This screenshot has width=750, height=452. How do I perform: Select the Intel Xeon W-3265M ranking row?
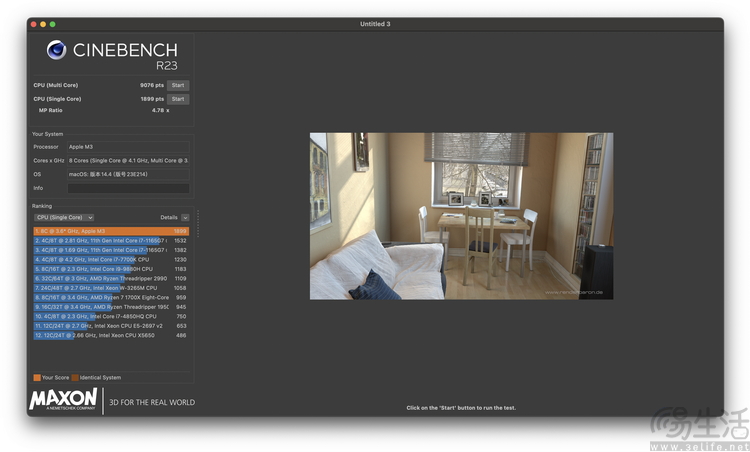pos(111,288)
